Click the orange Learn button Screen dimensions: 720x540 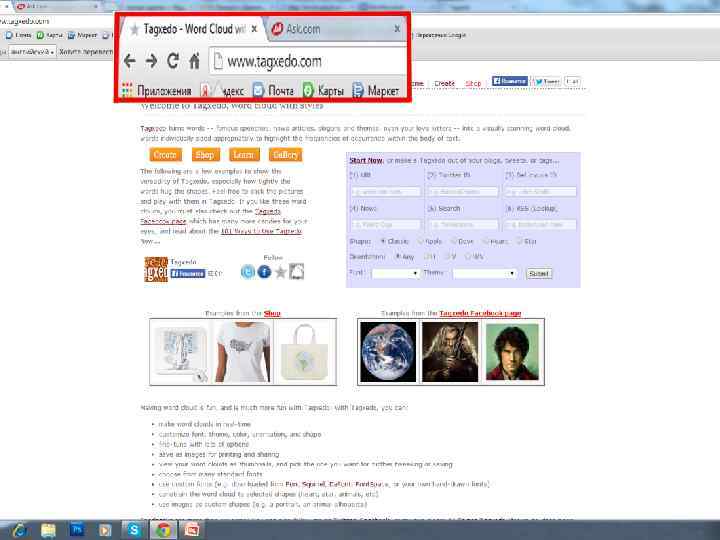(x=244, y=155)
